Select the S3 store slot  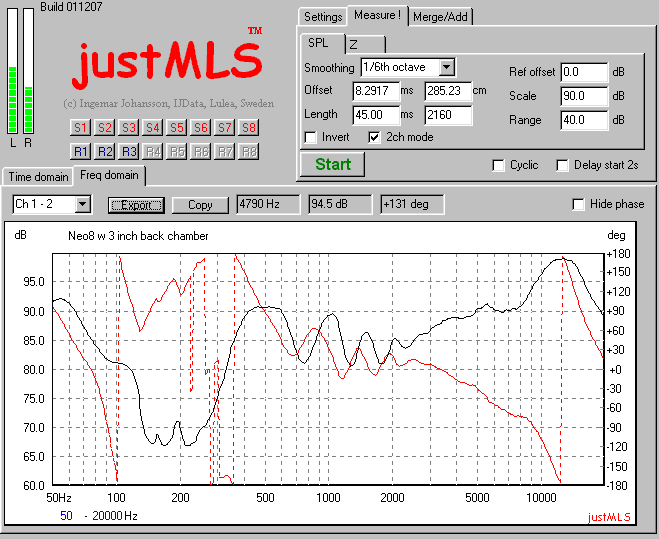(x=129, y=128)
